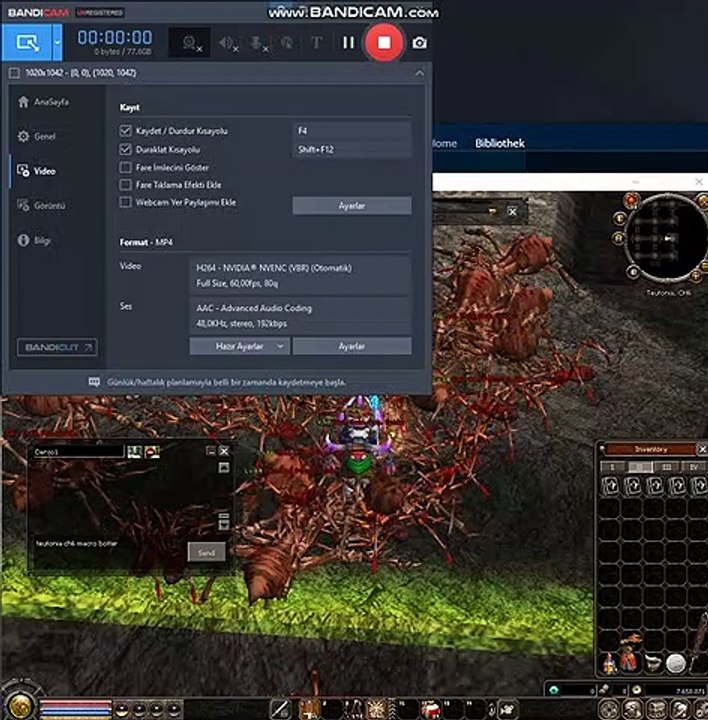This screenshot has width=708, height=720.
Task: Click the block user icon in chat window
Action: coord(152,452)
